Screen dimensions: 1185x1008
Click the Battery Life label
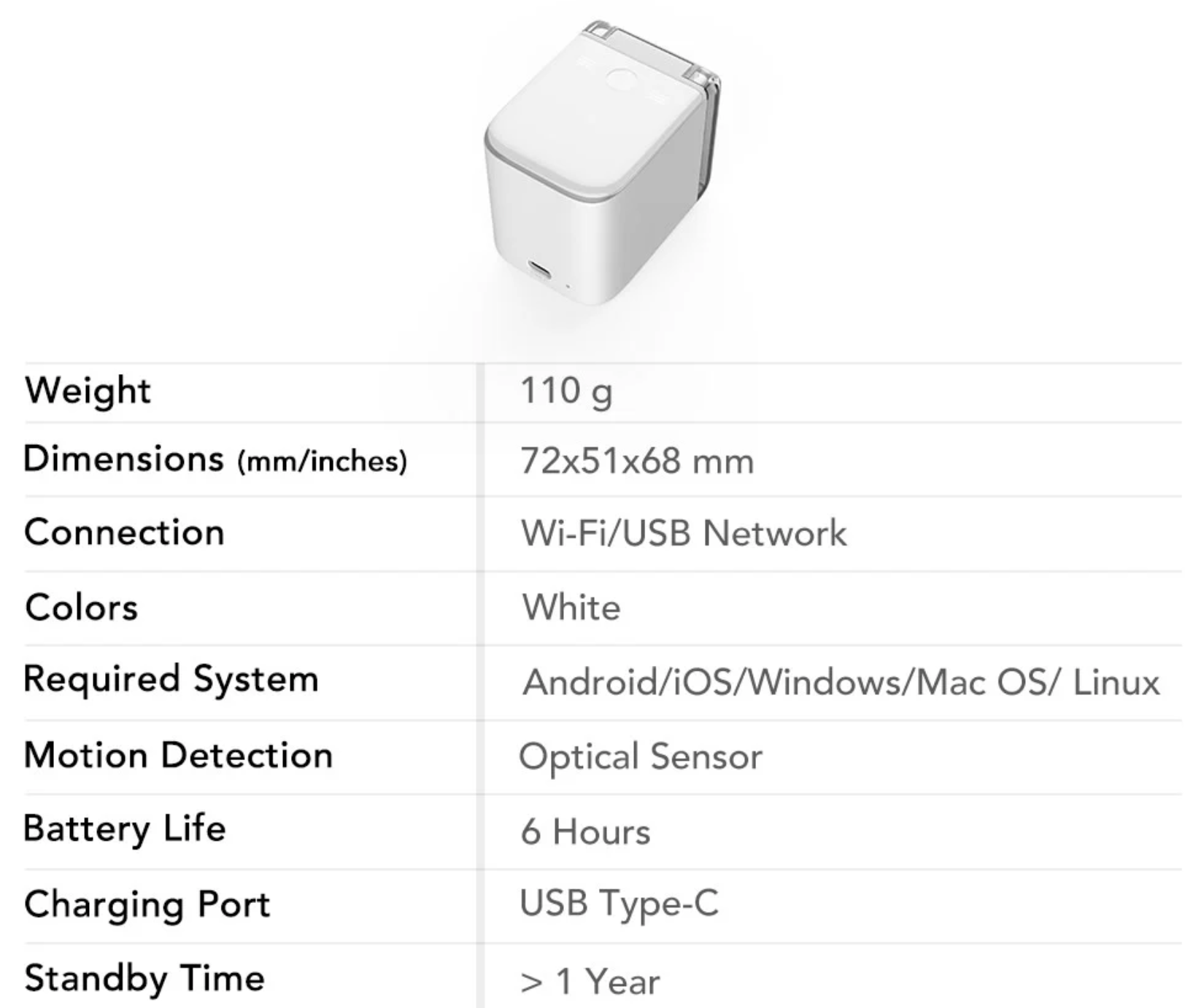click(x=125, y=829)
